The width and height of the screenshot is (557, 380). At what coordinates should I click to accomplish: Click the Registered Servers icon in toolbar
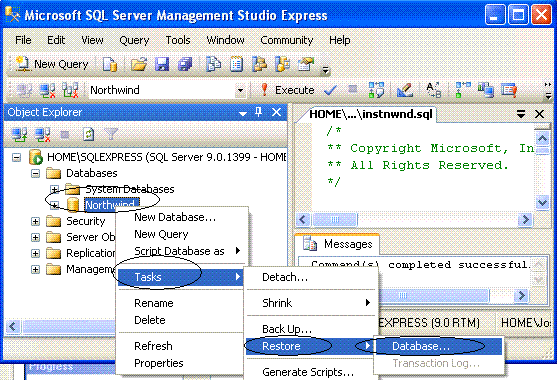(x=213, y=64)
